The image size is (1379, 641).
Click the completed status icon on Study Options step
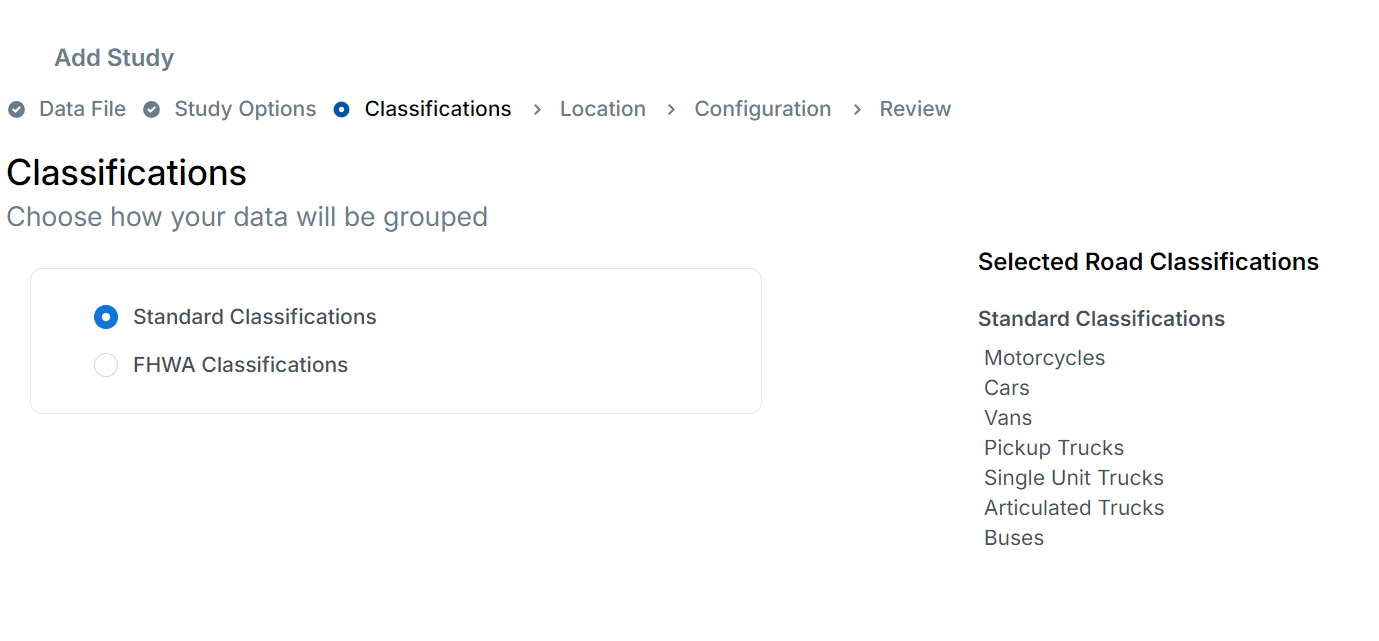point(150,109)
